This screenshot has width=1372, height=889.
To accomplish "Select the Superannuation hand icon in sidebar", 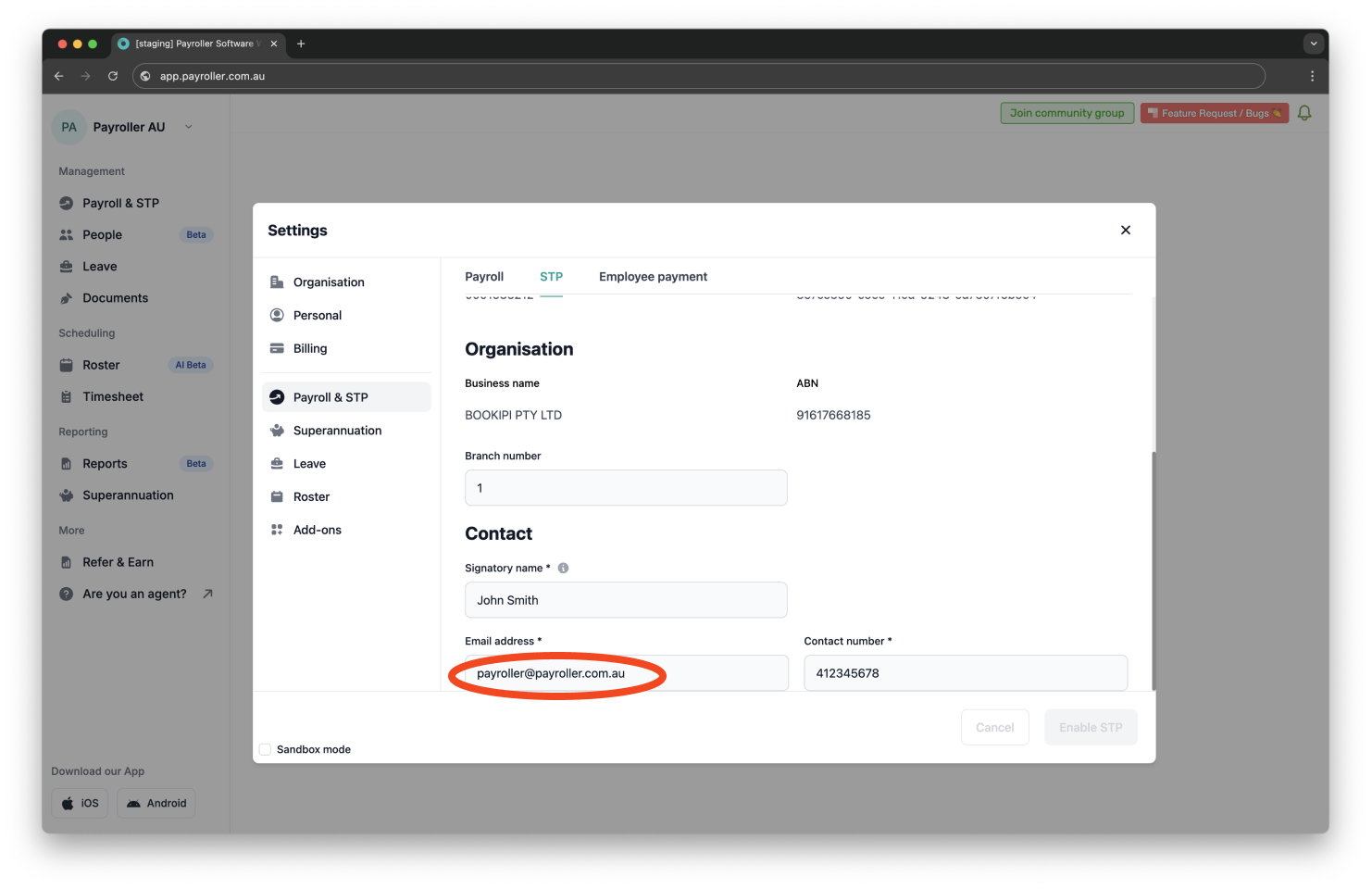I will (65, 495).
